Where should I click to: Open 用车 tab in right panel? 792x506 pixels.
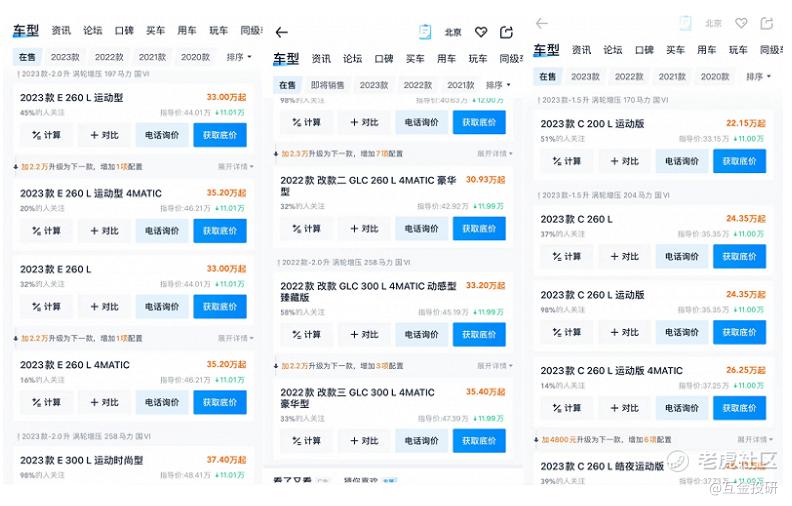[x=707, y=50]
